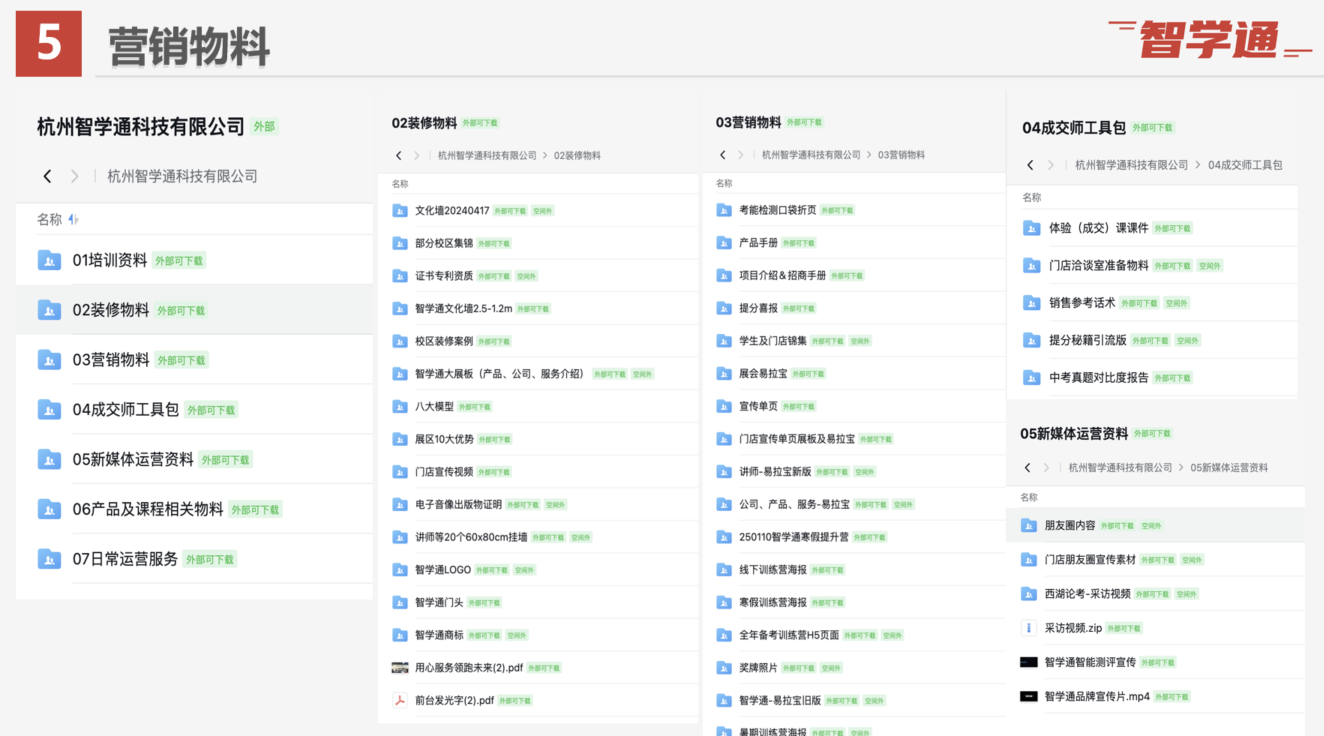1324x736 pixels.
Task: Click back chevron in 02装修物料 panel
Action: click(x=399, y=156)
